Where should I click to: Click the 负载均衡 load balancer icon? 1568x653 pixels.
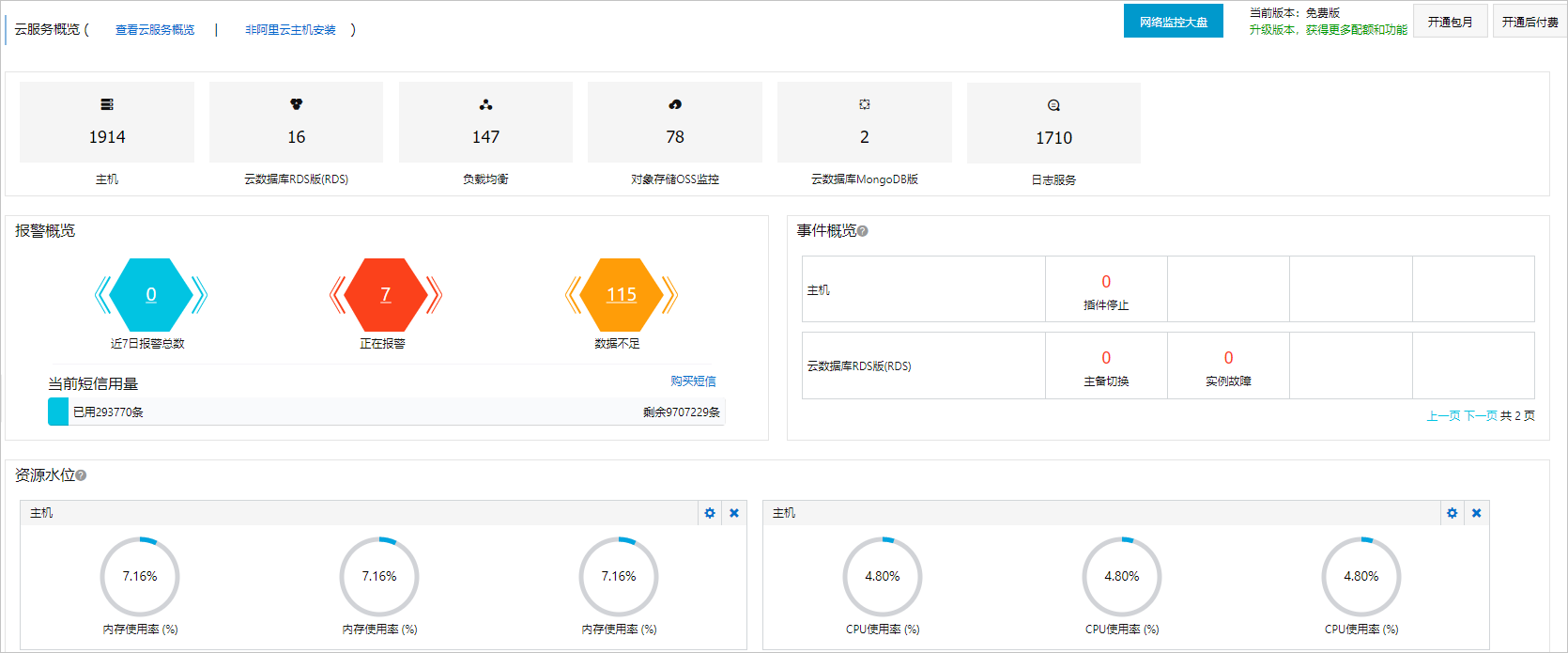tap(485, 104)
